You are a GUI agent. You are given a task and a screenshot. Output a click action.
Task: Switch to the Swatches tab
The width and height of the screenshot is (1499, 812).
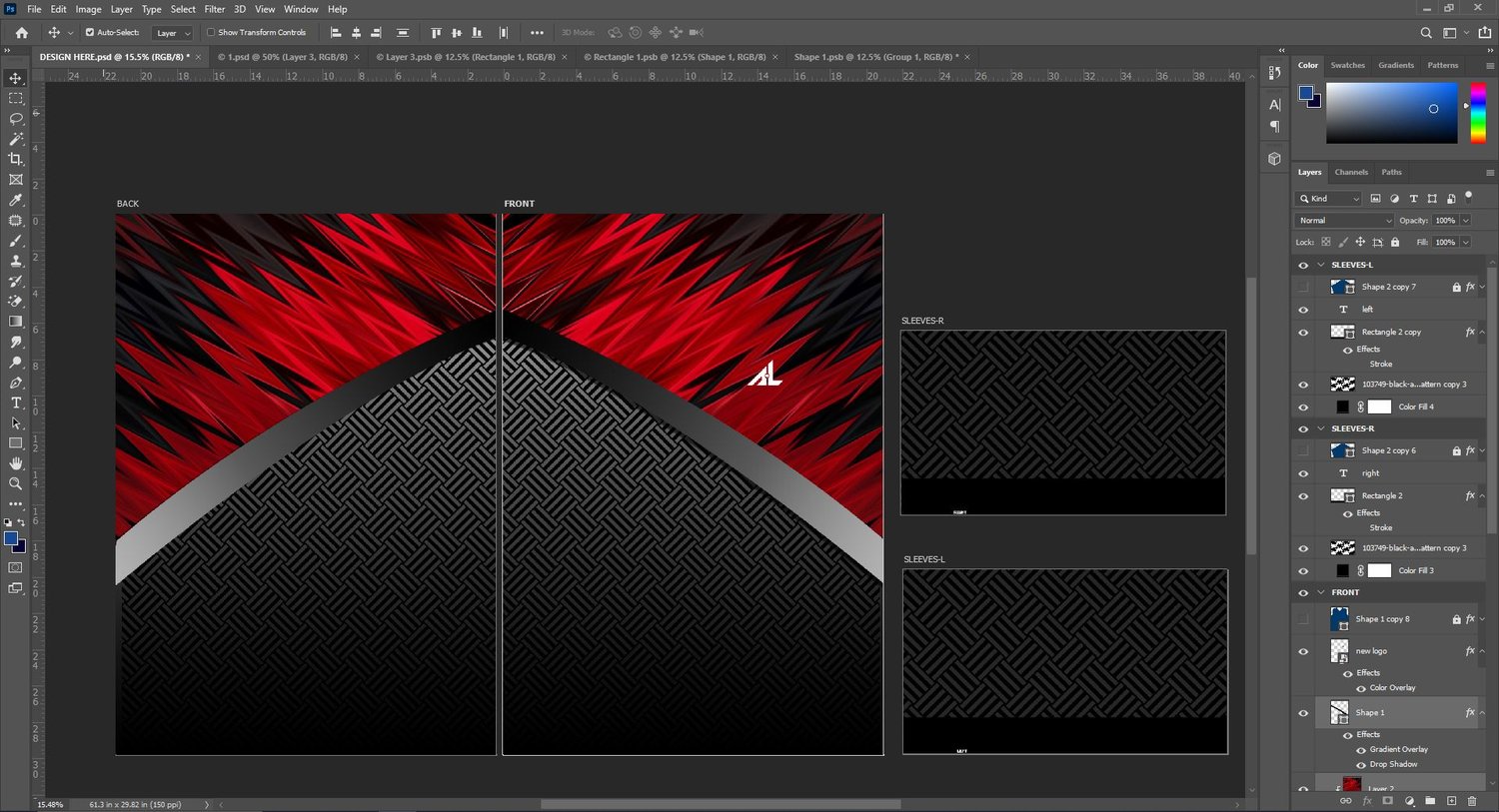(1347, 65)
